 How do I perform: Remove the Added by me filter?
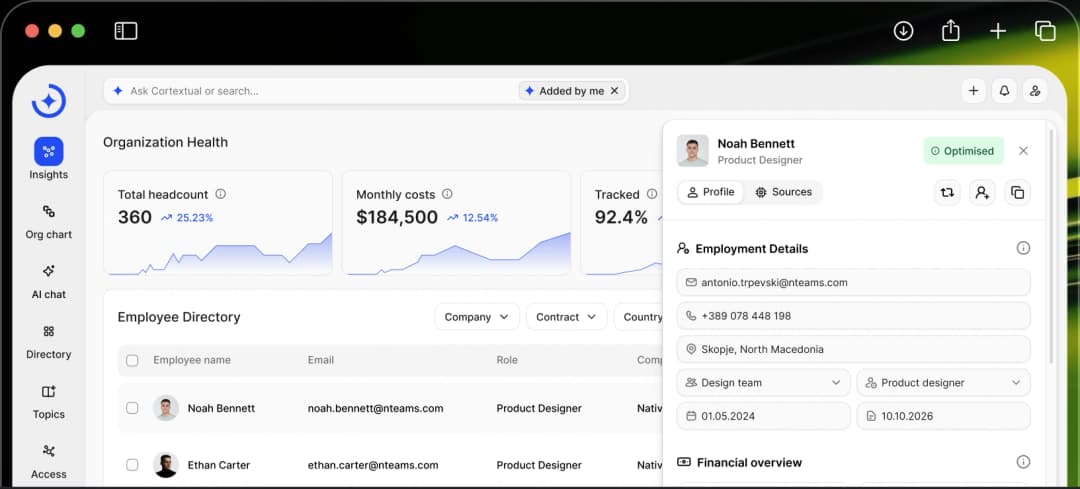click(x=614, y=91)
